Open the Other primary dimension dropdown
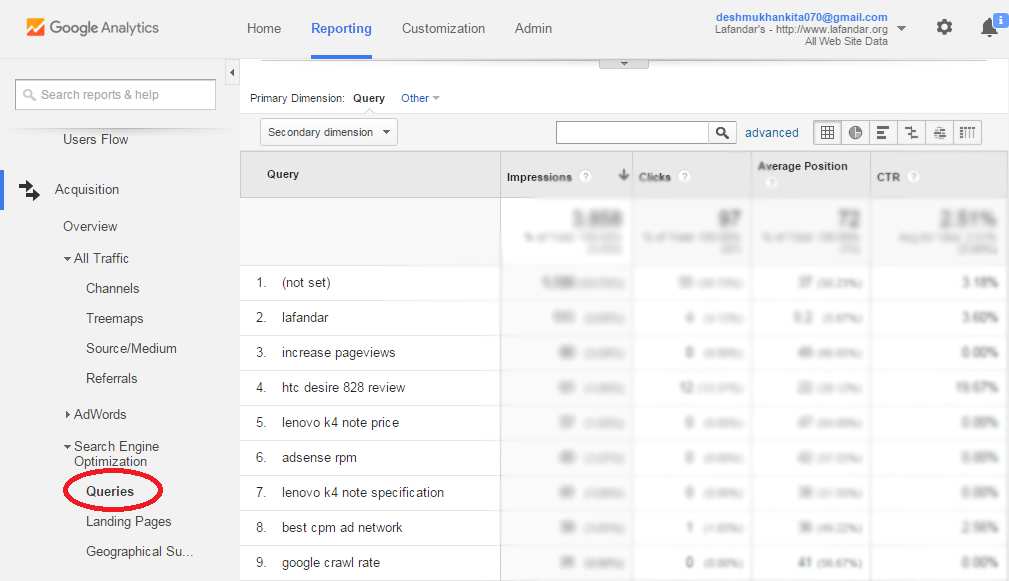 [x=420, y=98]
